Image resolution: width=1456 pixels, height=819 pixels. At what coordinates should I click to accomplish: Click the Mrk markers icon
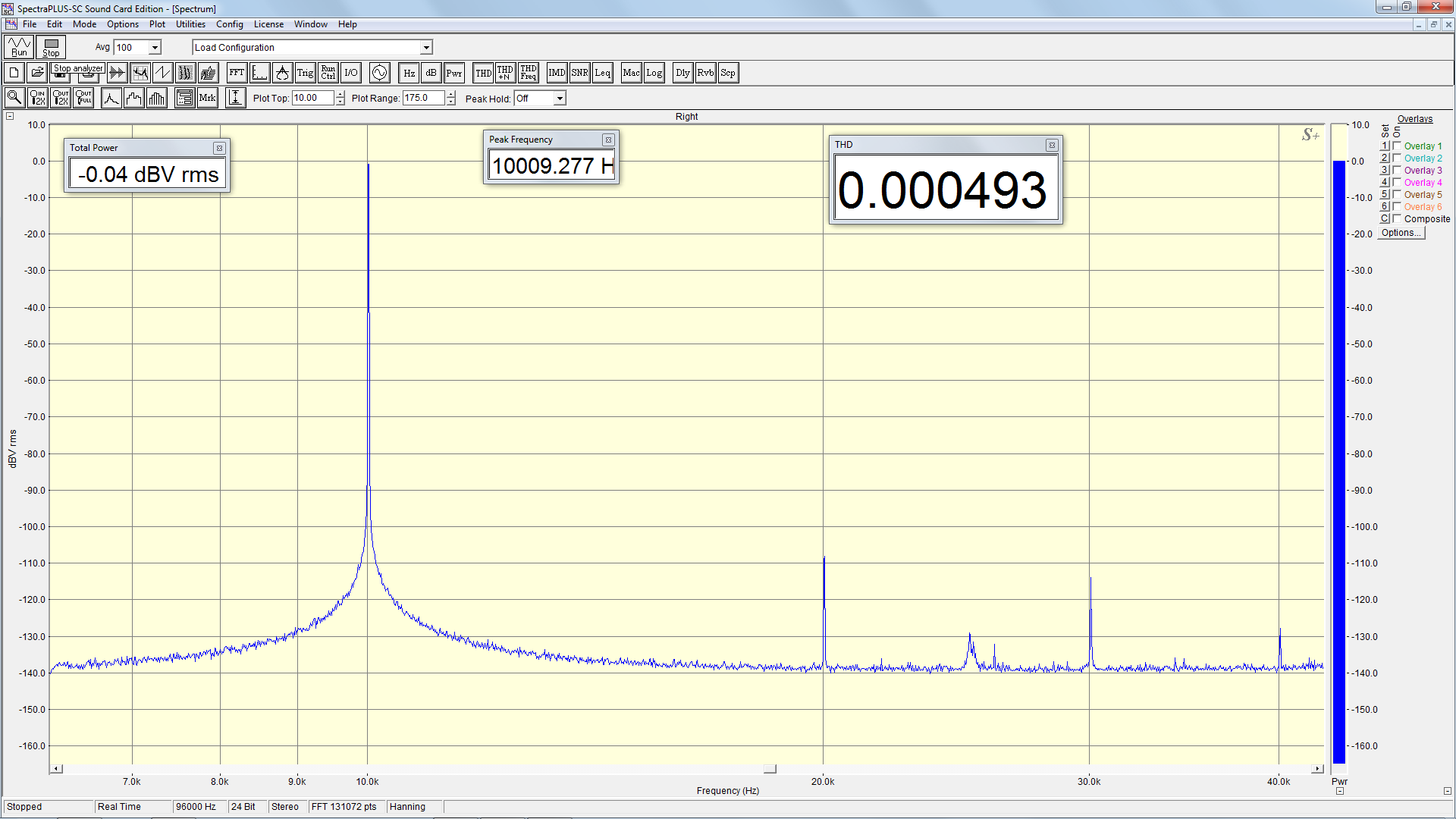pyautogui.click(x=207, y=98)
